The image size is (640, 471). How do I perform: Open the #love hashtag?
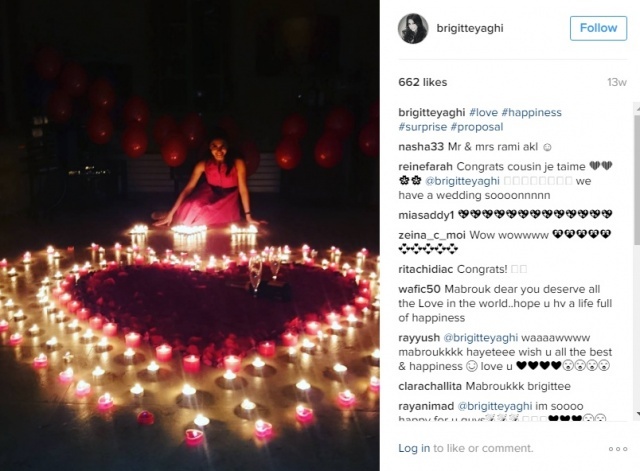pyautogui.click(x=483, y=112)
